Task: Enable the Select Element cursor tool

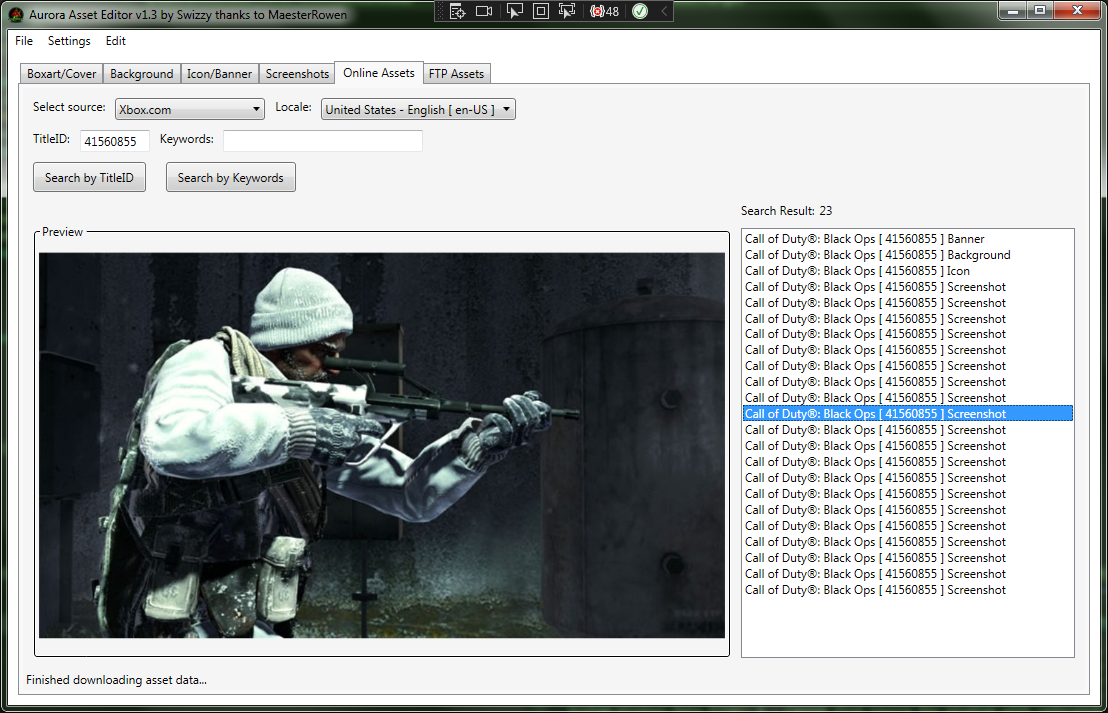Action: 514,11
